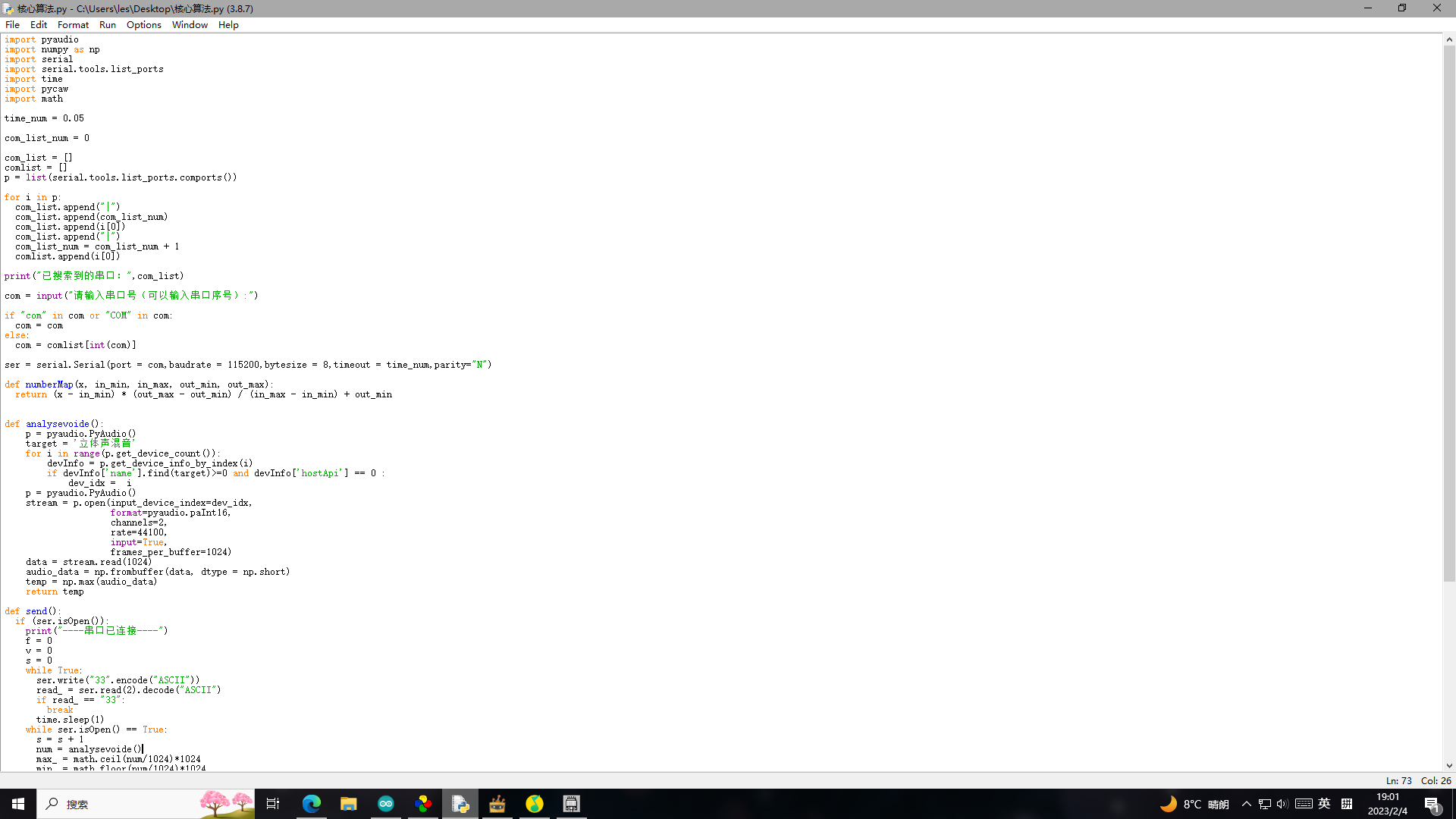This screenshot has height=819, width=1456.
Task: Click the 'import pycaw' line
Action: click(x=36, y=89)
